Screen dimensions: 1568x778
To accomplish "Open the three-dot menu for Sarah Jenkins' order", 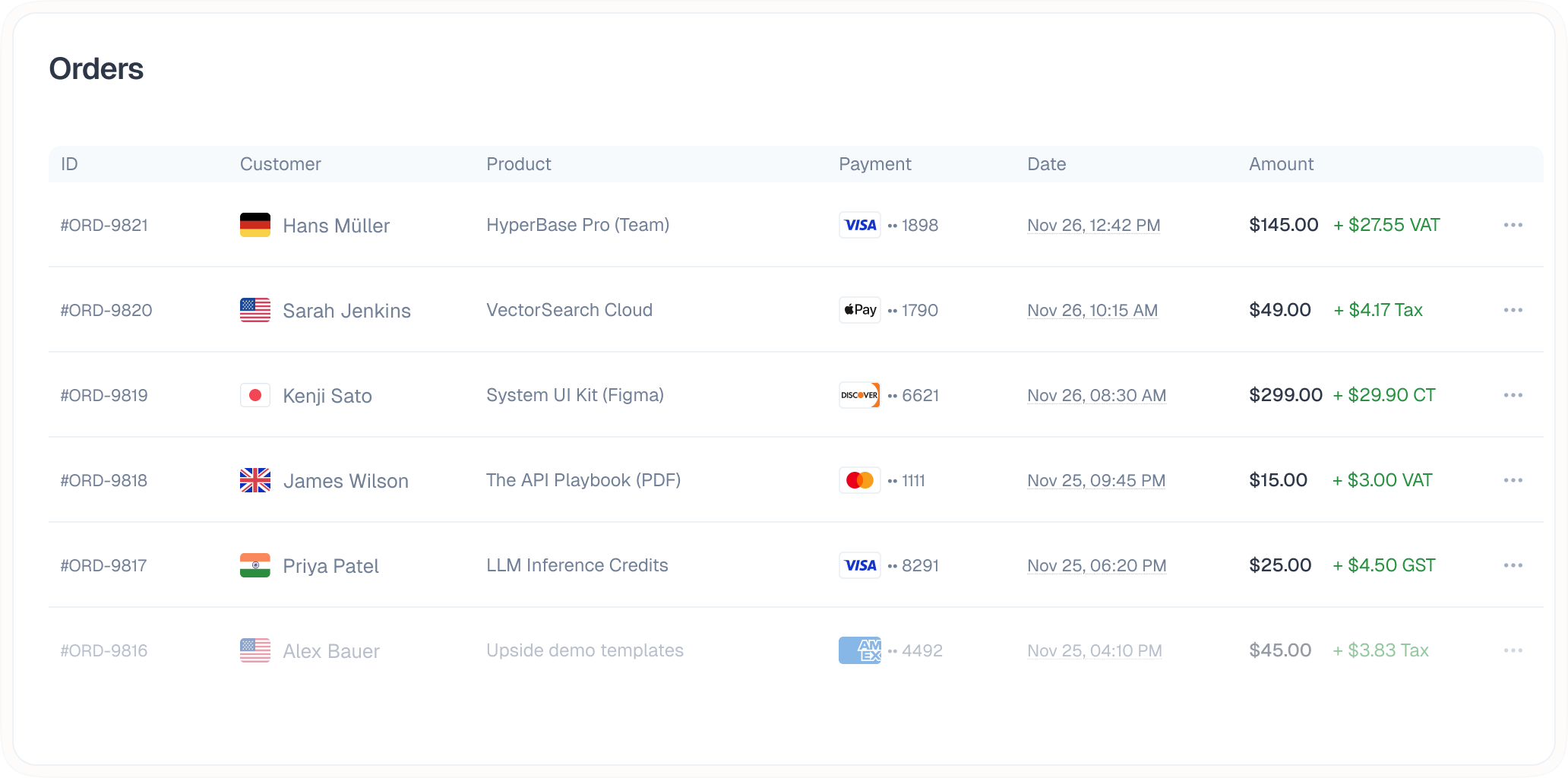I will click(x=1513, y=310).
